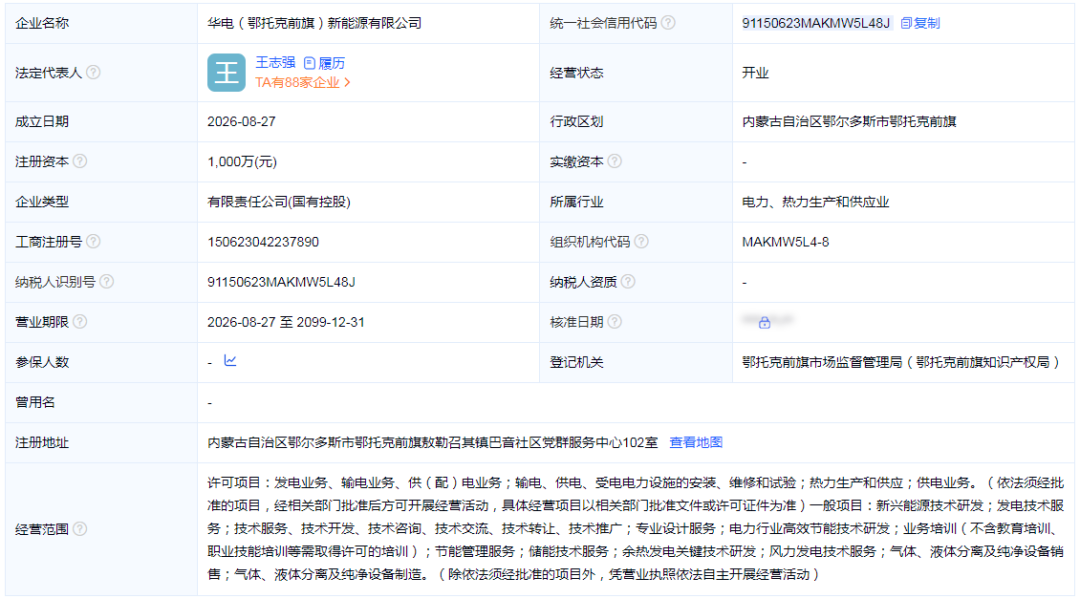Select administrative division 内蒙古自治区鄂尔多斯市鄂托克前旗

point(849,121)
